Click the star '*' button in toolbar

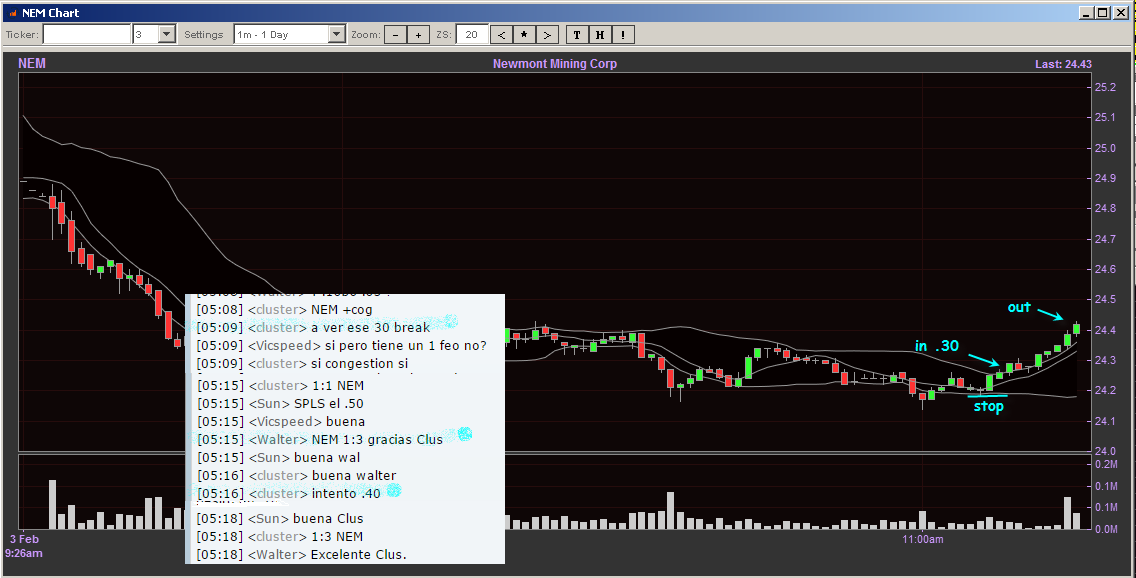click(x=524, y=35)
